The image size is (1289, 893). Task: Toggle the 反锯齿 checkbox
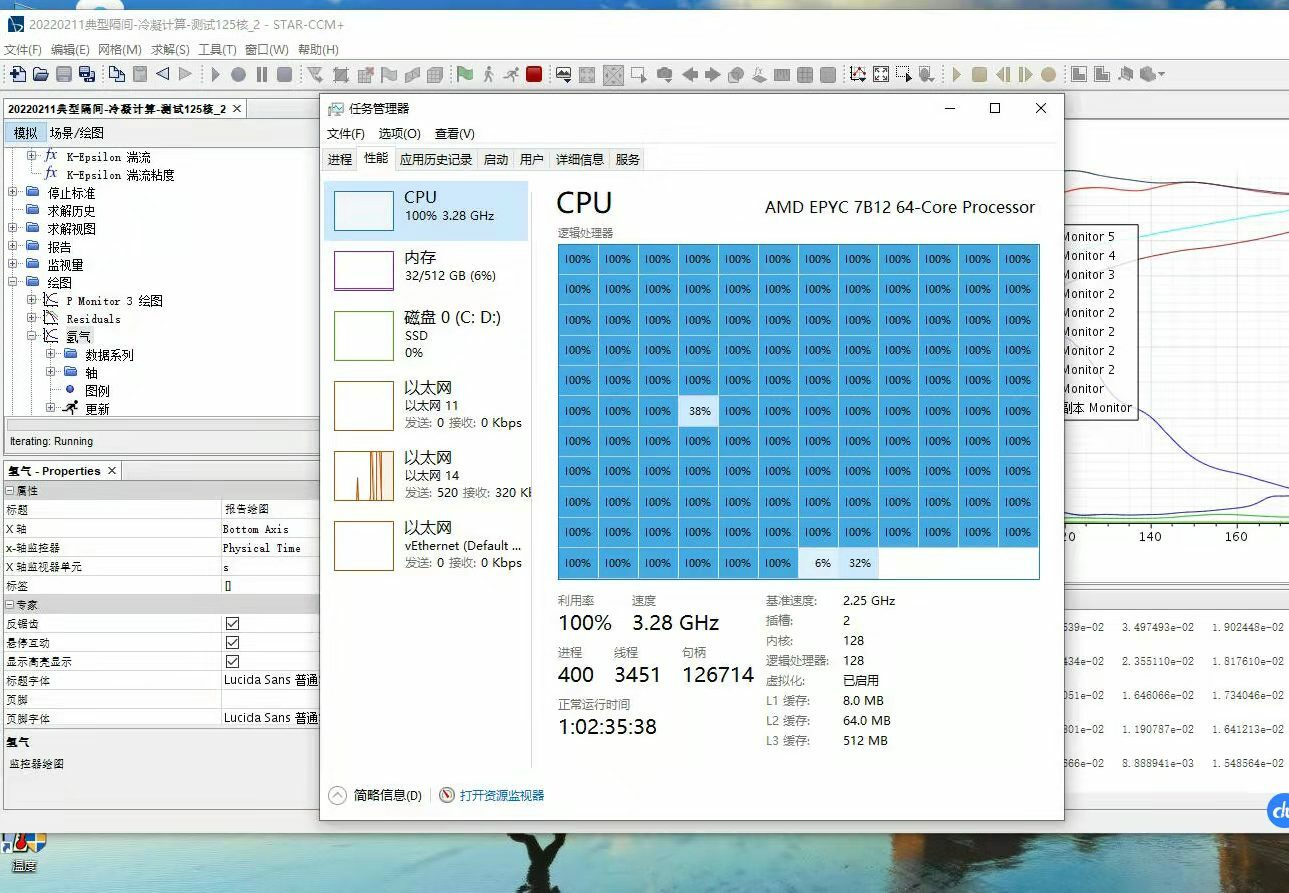pos(232,623)
